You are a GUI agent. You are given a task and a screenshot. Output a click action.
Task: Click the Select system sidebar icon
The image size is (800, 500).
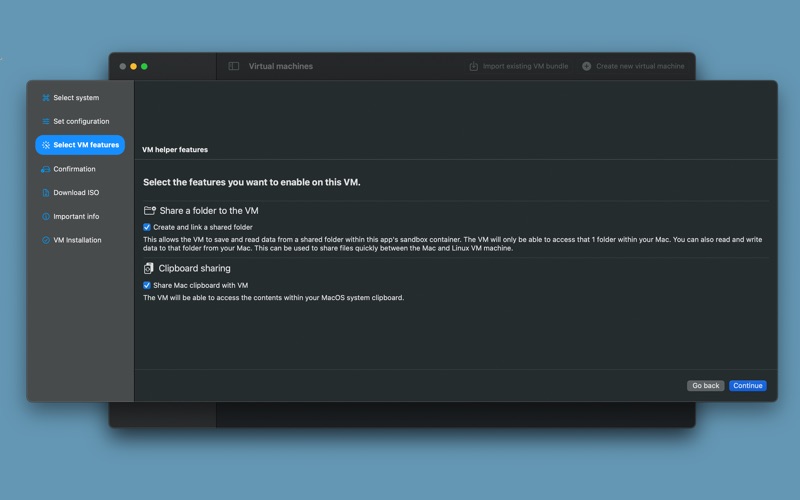(45, 97)
